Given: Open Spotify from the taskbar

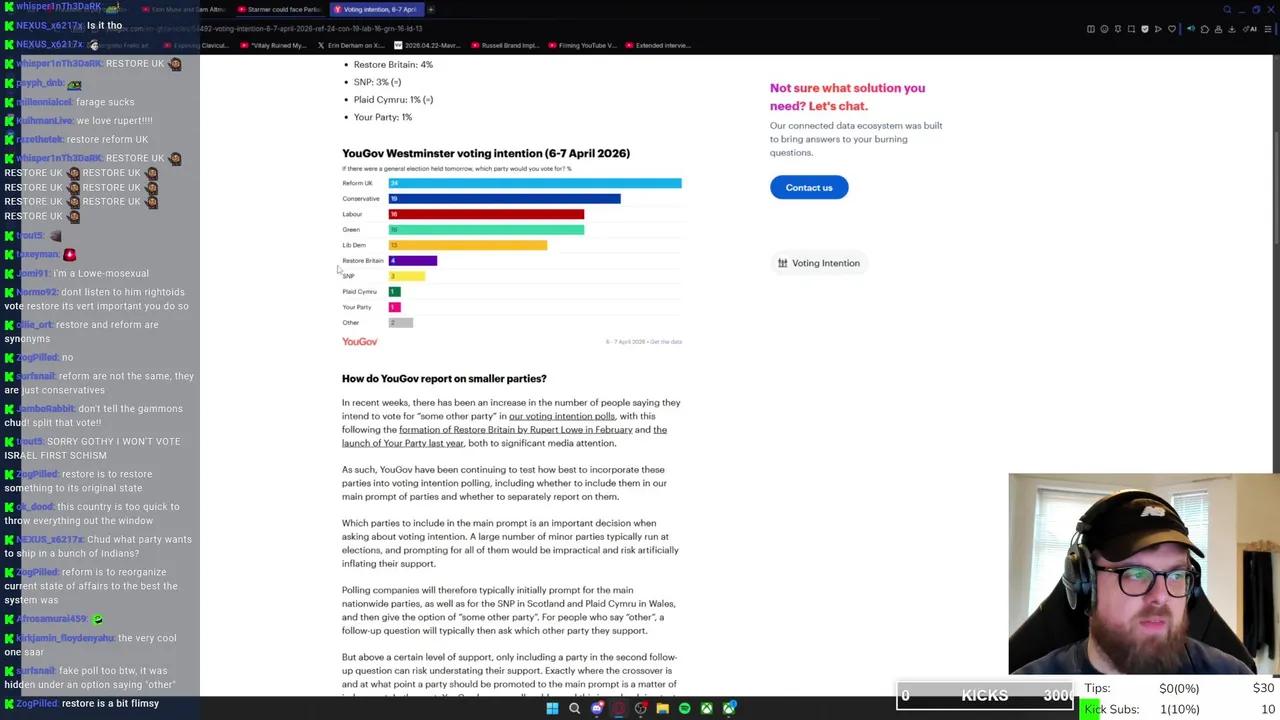Looking at the screenshot, I should pyautogui.click(x=684, y=708).
